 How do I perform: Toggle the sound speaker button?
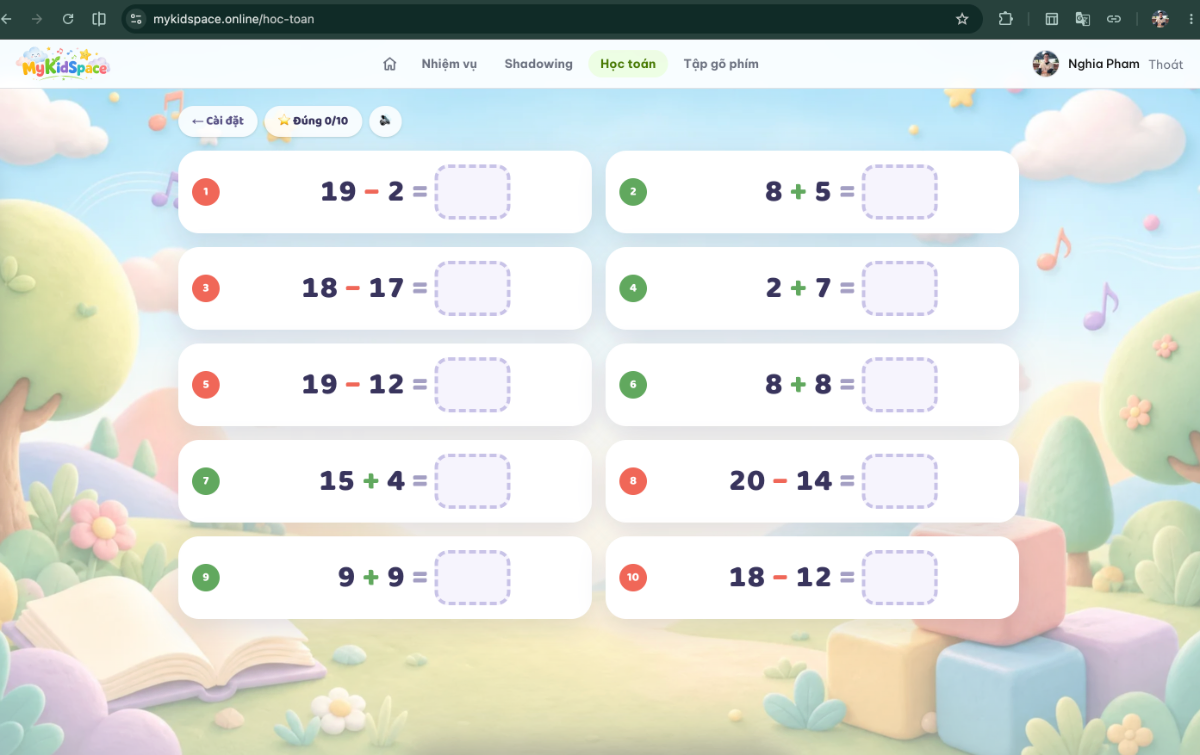pos(385,121)
